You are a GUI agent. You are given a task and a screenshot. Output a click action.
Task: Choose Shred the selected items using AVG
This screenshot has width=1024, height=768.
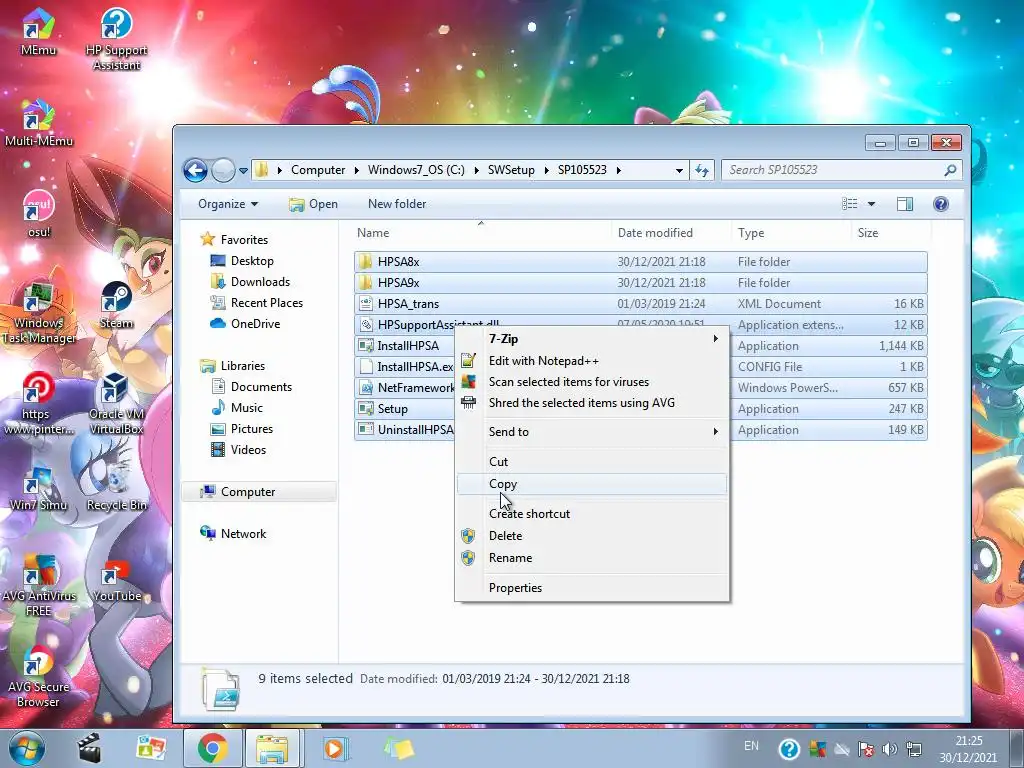(592, 402)
